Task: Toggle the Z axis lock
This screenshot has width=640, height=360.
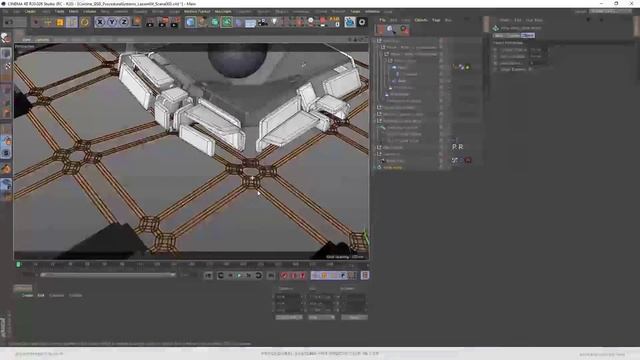Action: (x=124, y=22)
